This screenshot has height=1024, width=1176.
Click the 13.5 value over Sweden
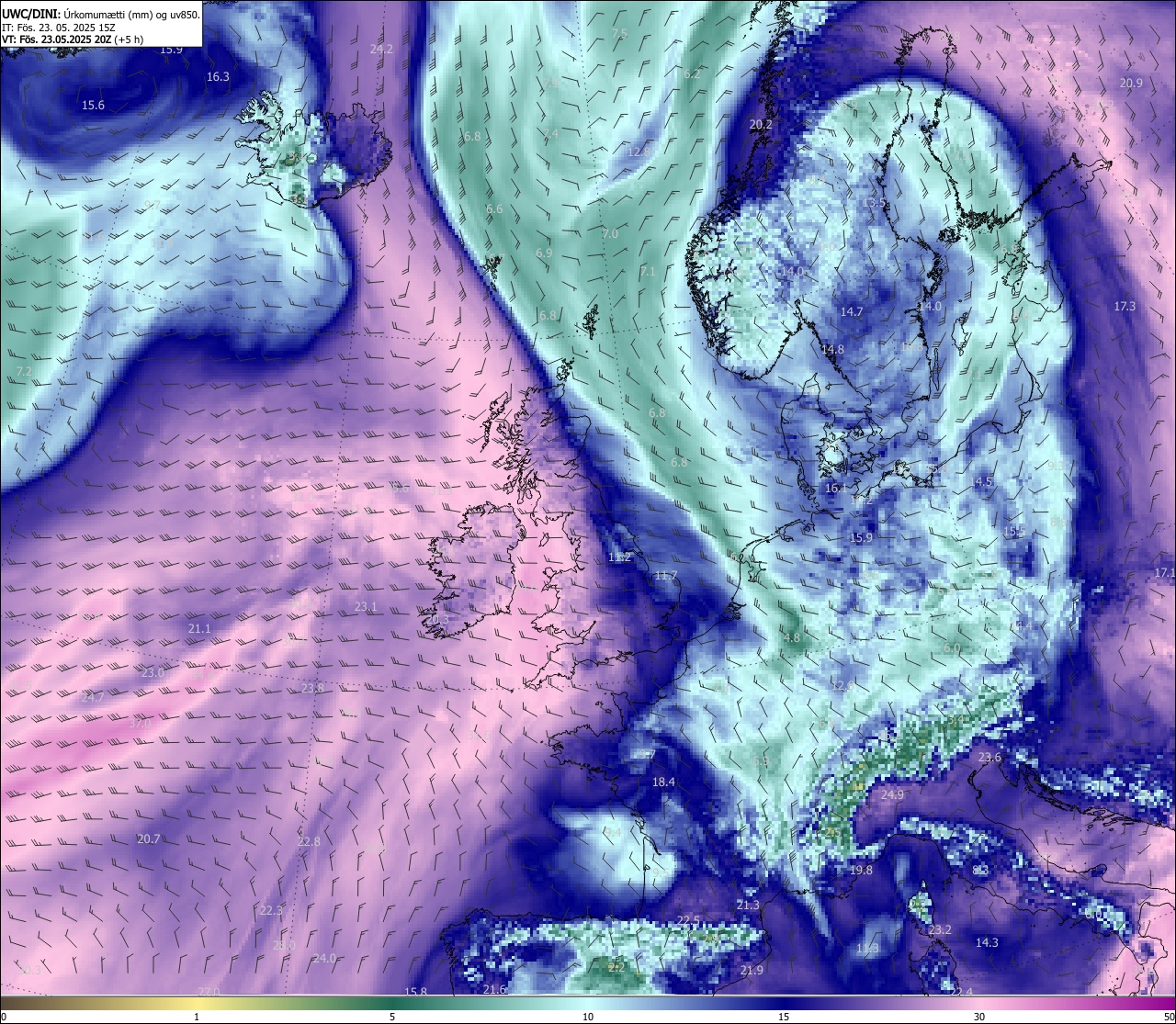(x=874, y=203)
